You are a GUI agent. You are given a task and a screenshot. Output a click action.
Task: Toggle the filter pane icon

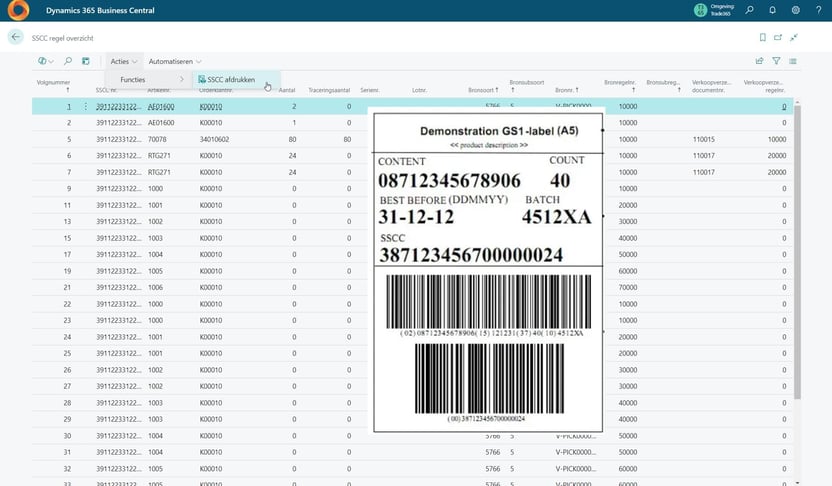click(x=776, y=61)
